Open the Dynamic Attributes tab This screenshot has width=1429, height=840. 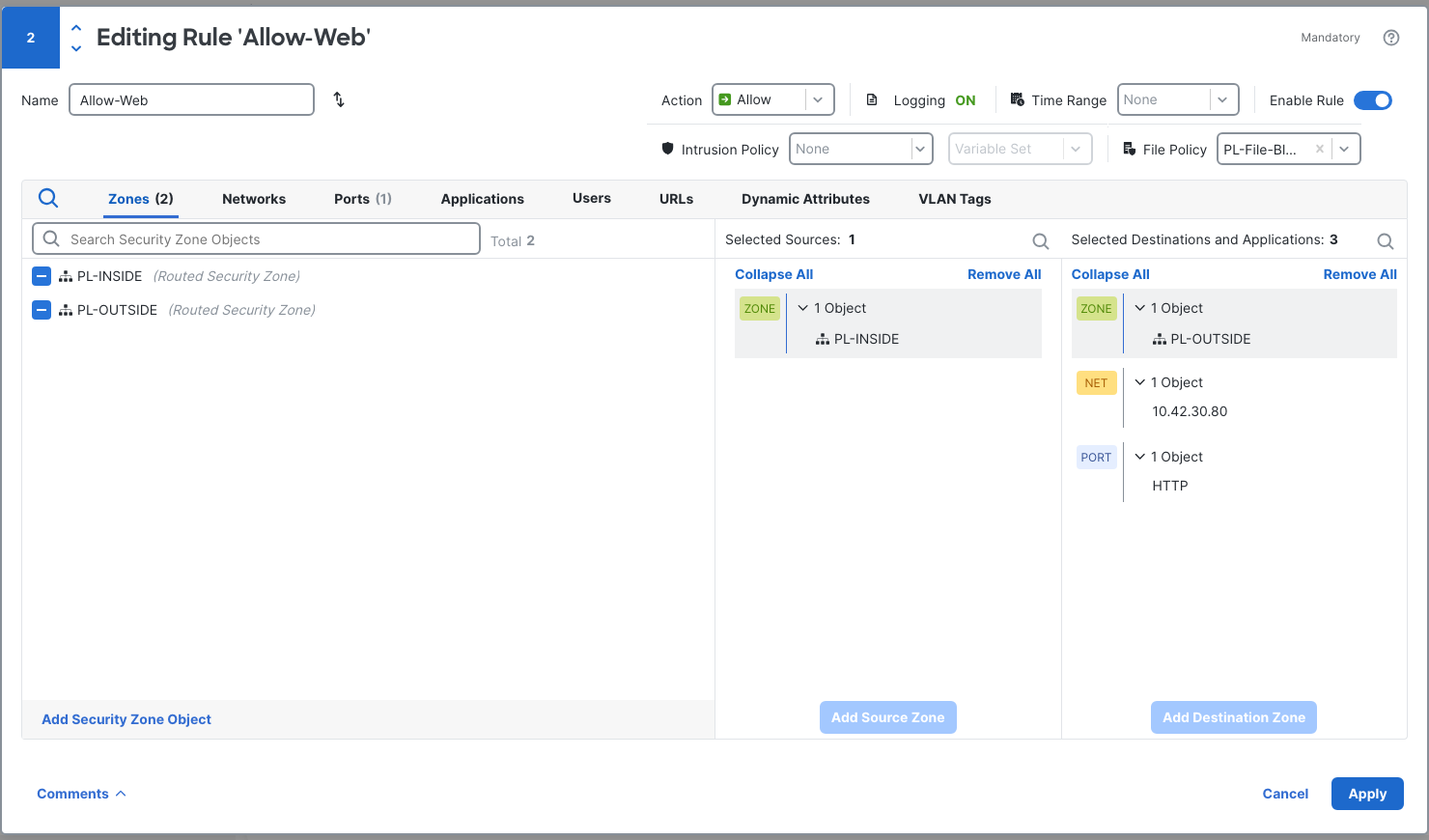click(805, 199)
